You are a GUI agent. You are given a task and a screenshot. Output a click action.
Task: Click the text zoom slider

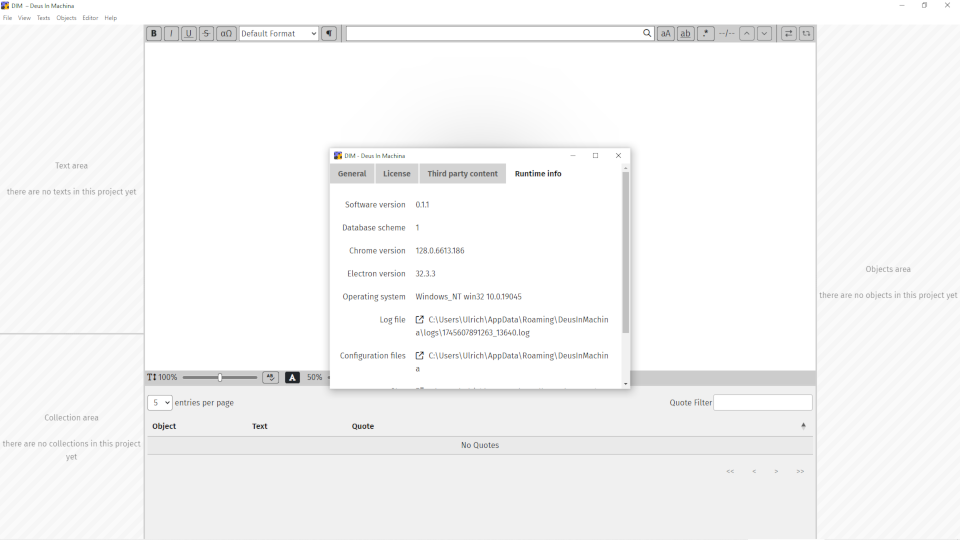pyautogui.click(x=220, y=378)
